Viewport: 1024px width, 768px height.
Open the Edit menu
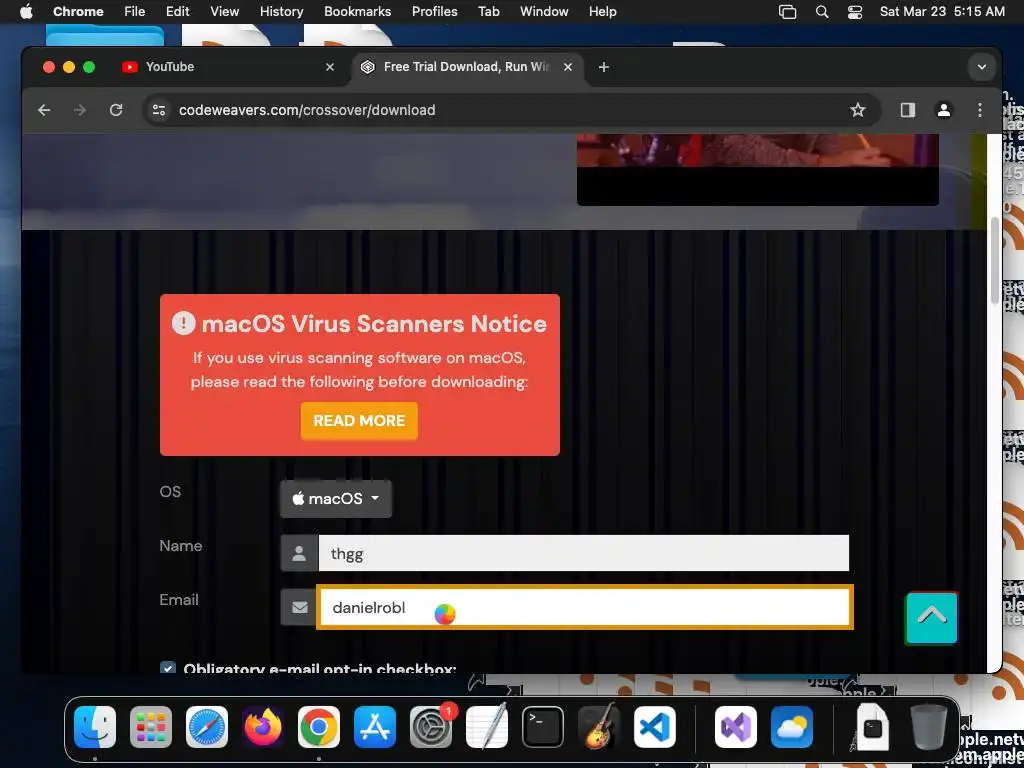(x=178, y=12)
